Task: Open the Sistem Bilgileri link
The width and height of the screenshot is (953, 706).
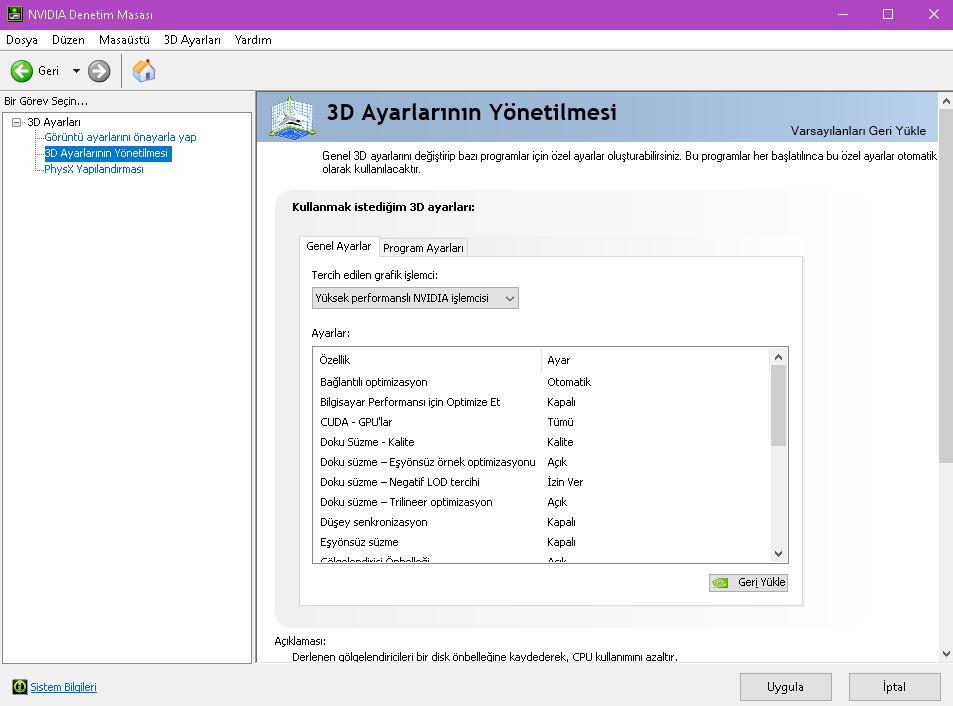Action: (x=63, y=687)
